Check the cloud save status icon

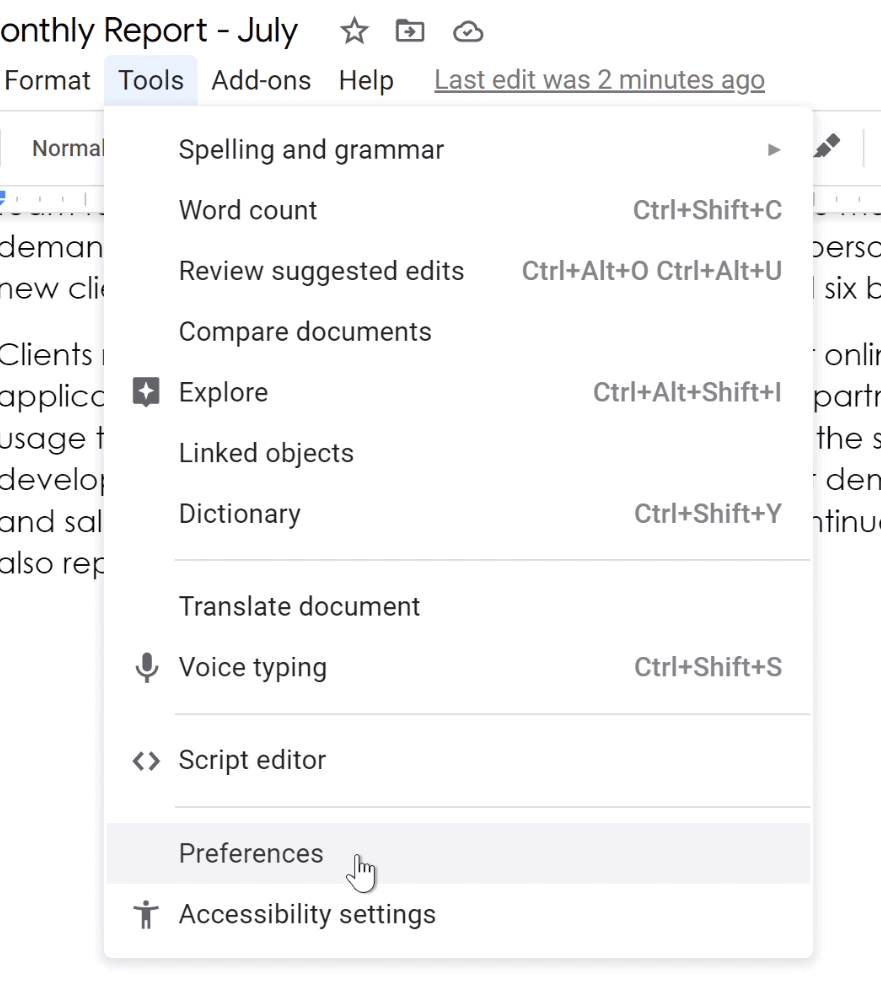tap(467, 31)
